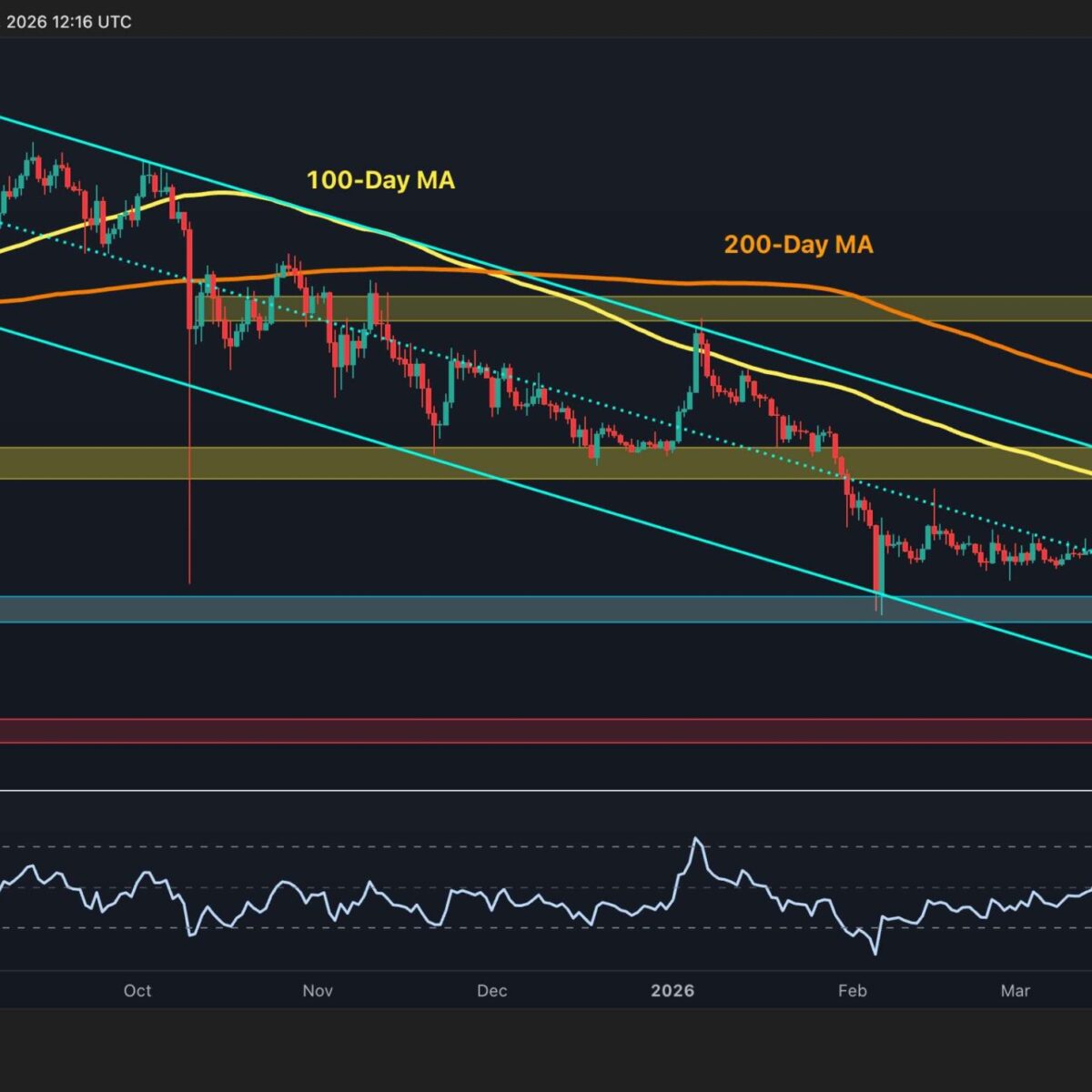Click the 200-Day MA label
The height and width of the screenshot is (1092, 1092).
coord(798,244)
